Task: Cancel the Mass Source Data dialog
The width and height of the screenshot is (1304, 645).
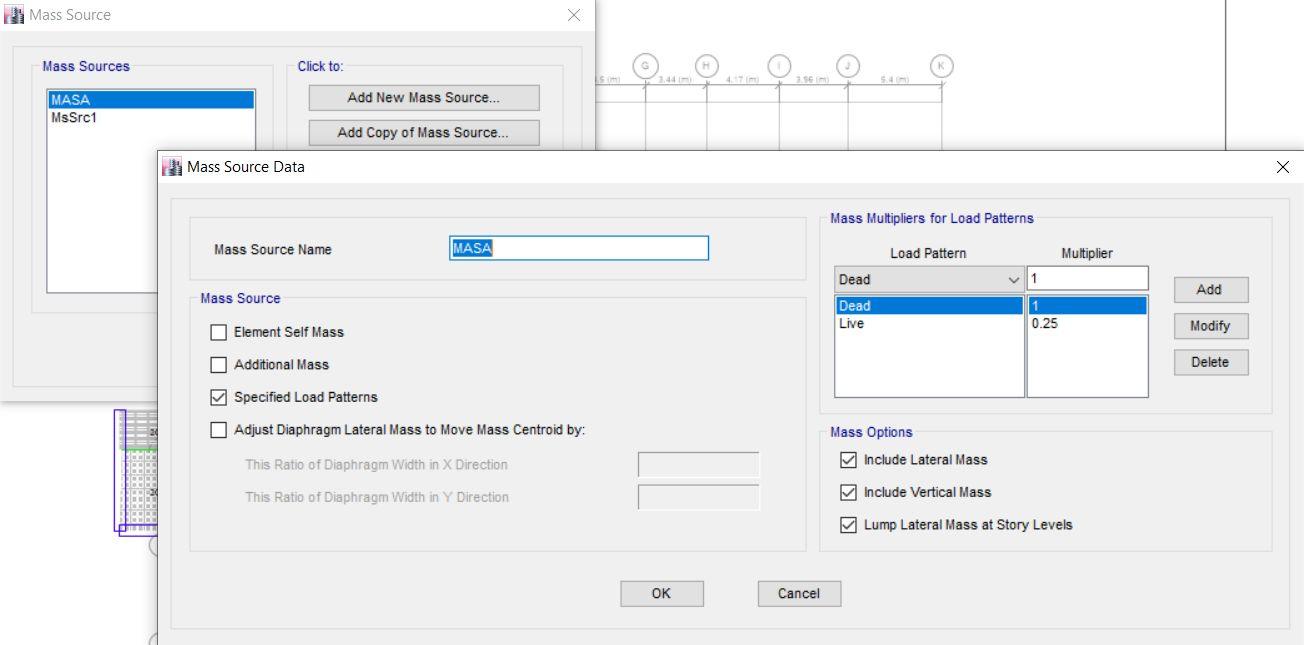Action: 798,593
